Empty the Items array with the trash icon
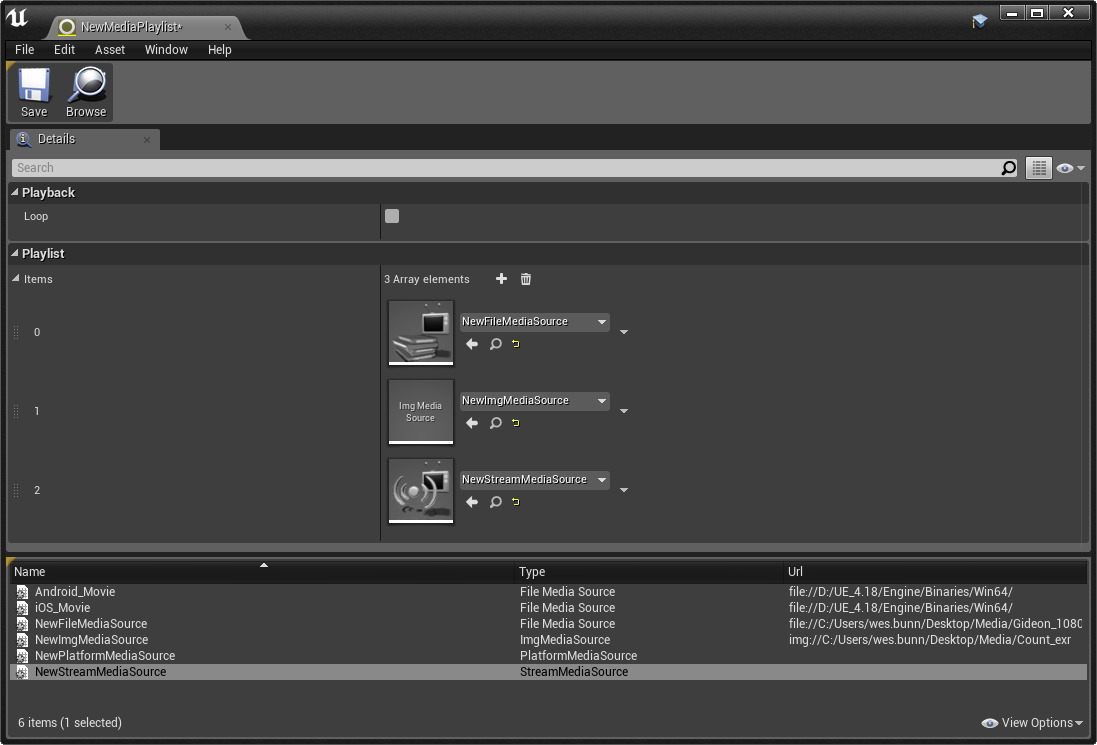This screenshot has width=1097, height=745. (525, 279)
